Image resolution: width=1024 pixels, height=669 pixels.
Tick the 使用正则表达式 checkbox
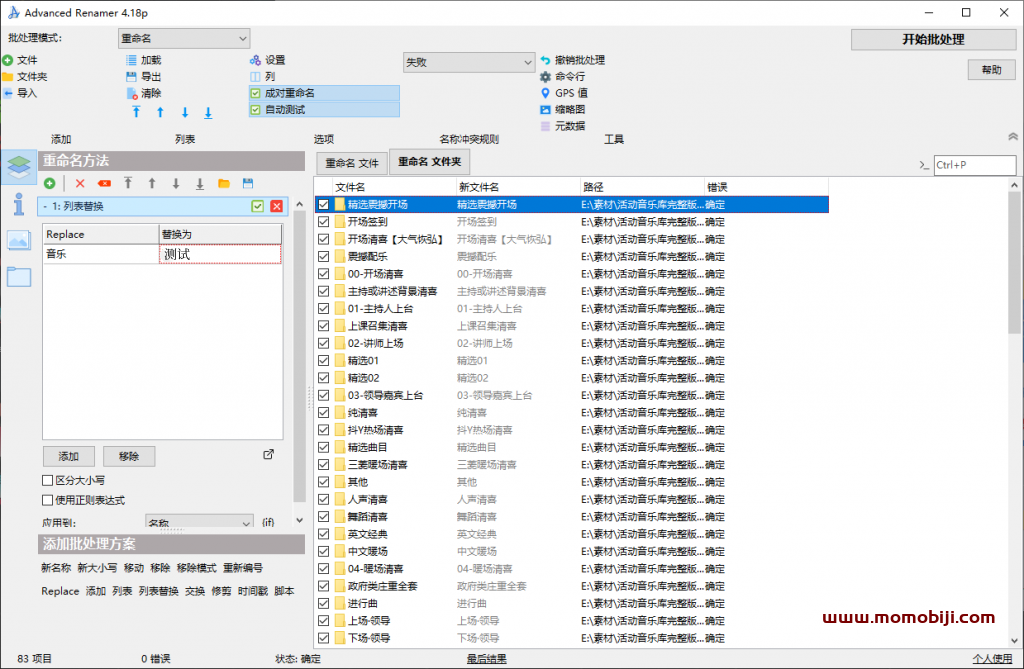pos(47,500)
